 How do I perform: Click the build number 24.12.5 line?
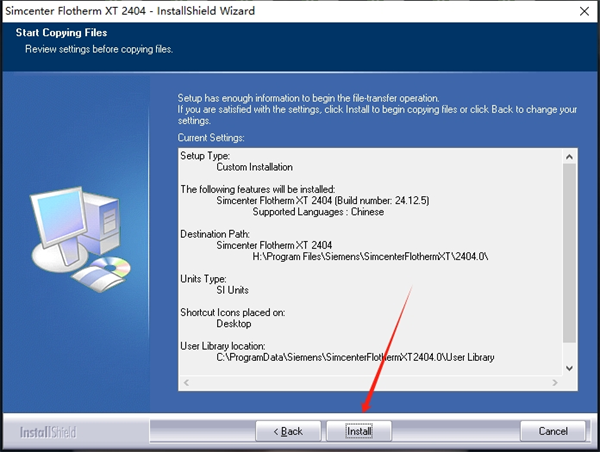click(x=323, y=201)
